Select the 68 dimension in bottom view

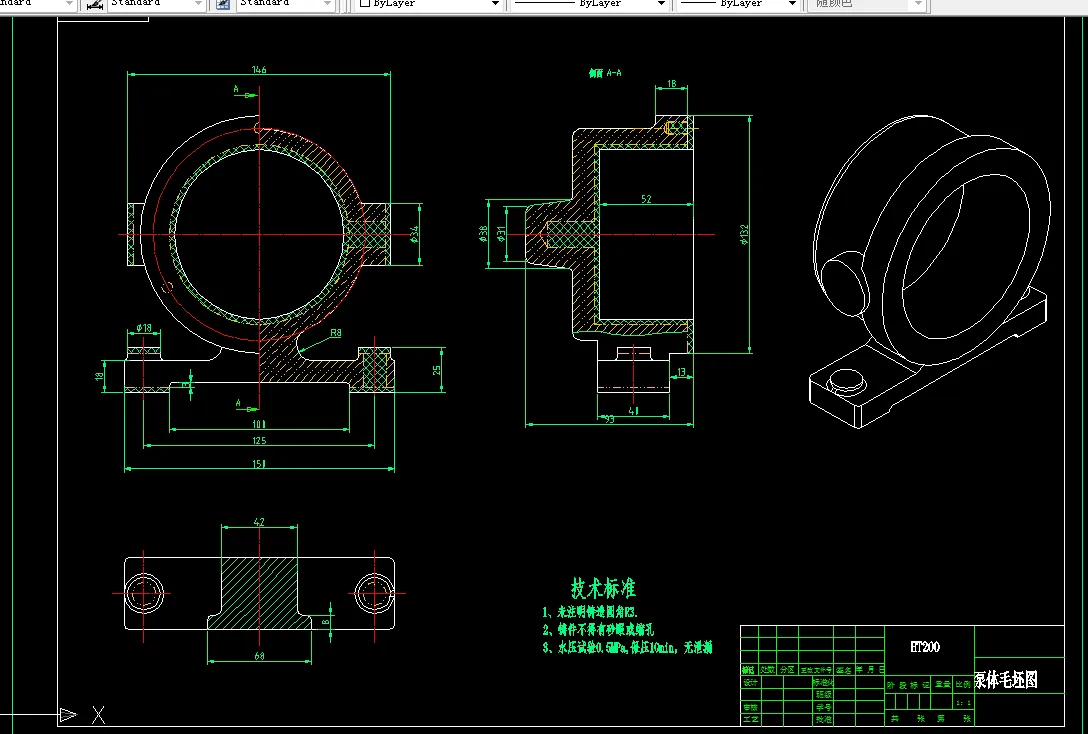pyautogui.click(x=259, y=656)
